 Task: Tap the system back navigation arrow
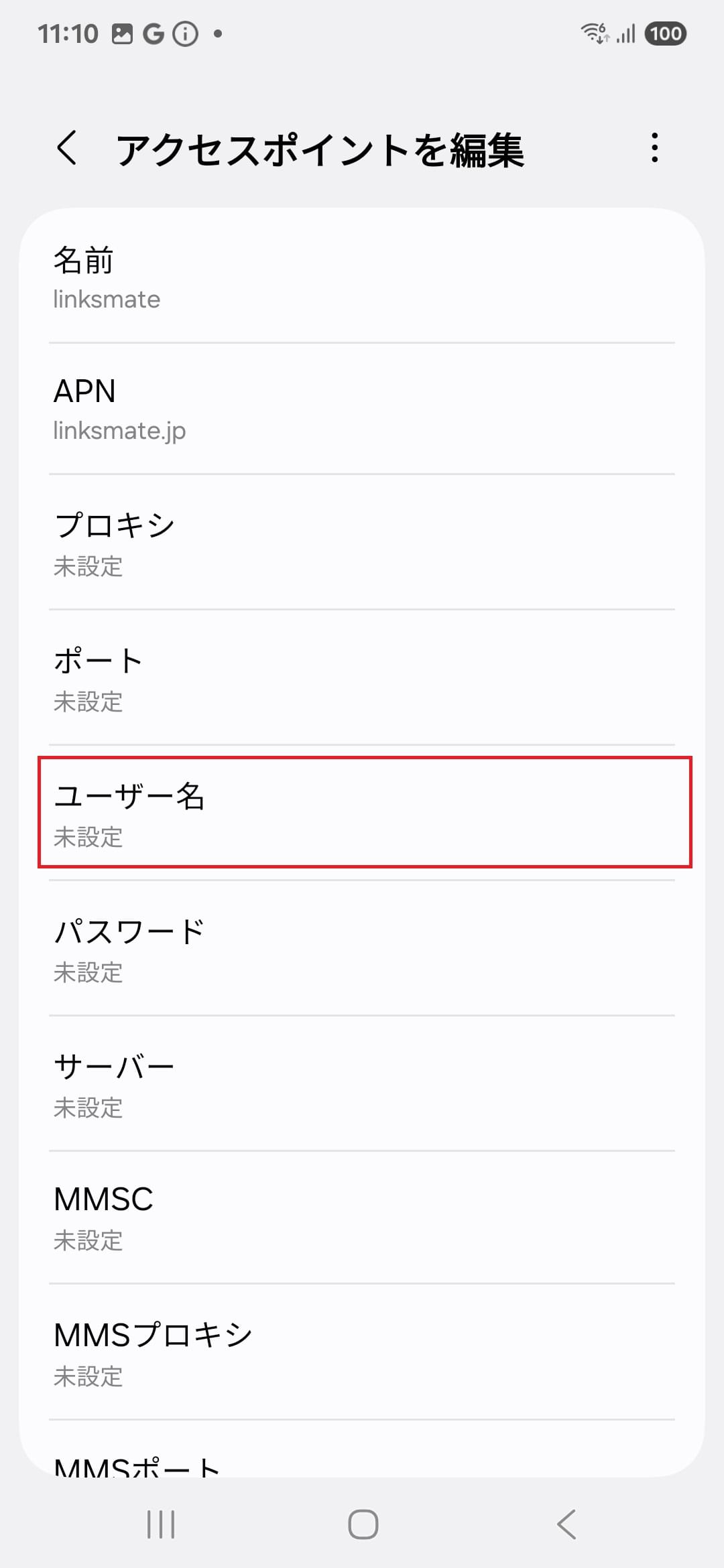566,1524
